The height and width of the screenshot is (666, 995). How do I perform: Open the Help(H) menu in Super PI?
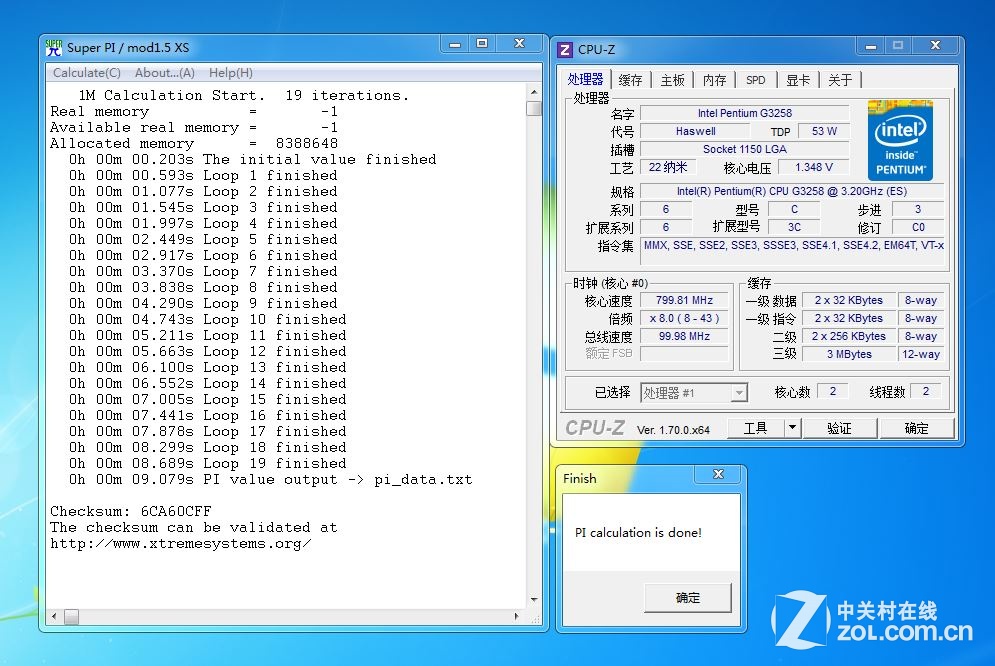pyautogui.click(x=231, y=73)
